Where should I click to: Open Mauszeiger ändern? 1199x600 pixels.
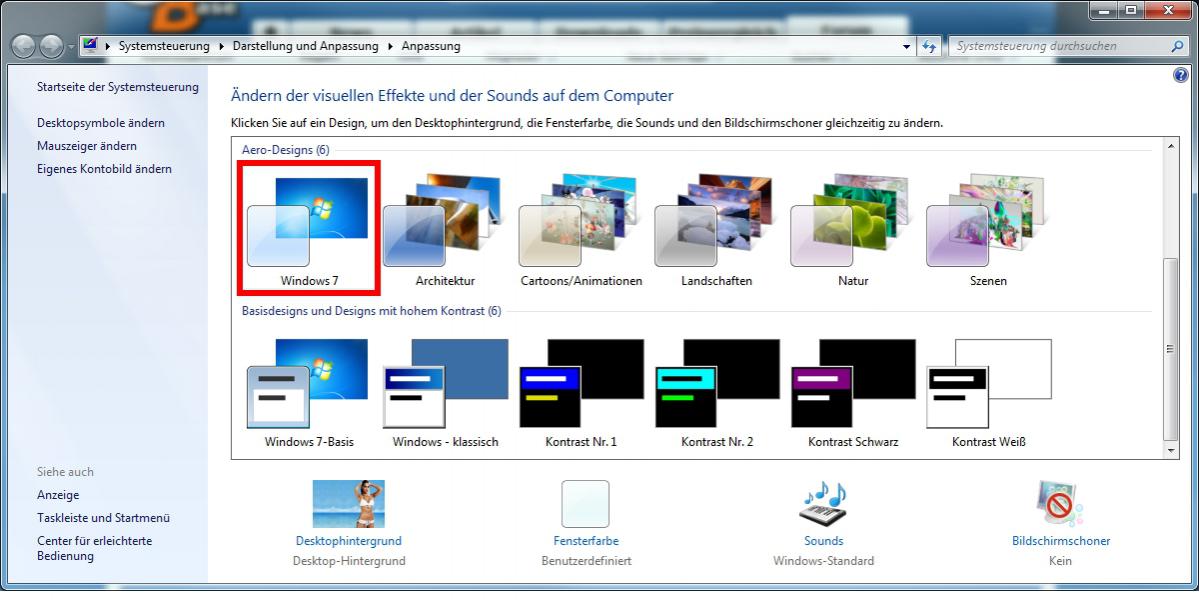point(87,145)
